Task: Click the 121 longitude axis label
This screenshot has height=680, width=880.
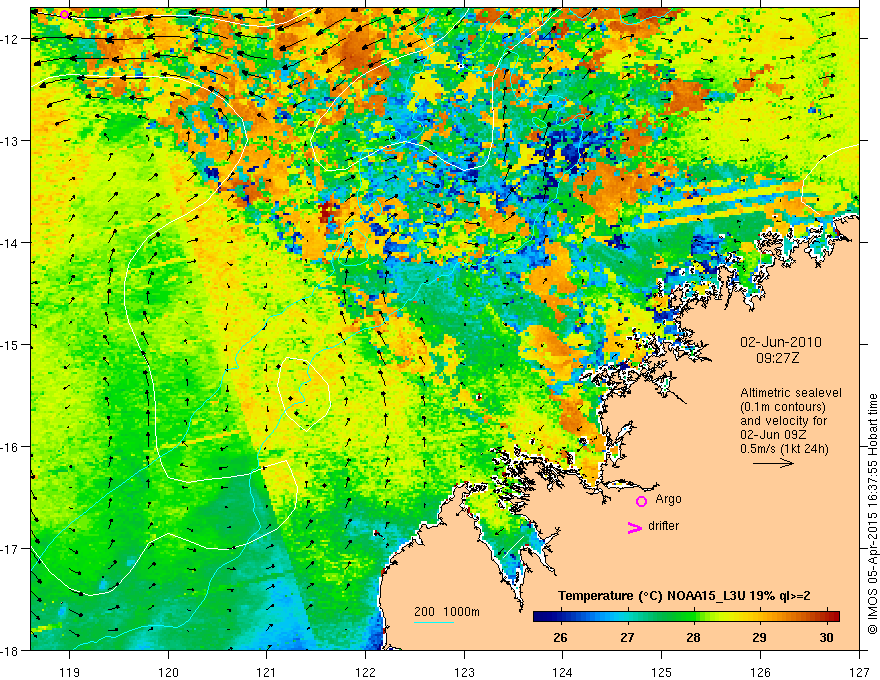Action: pyautogui.click(x=267, y=672)
